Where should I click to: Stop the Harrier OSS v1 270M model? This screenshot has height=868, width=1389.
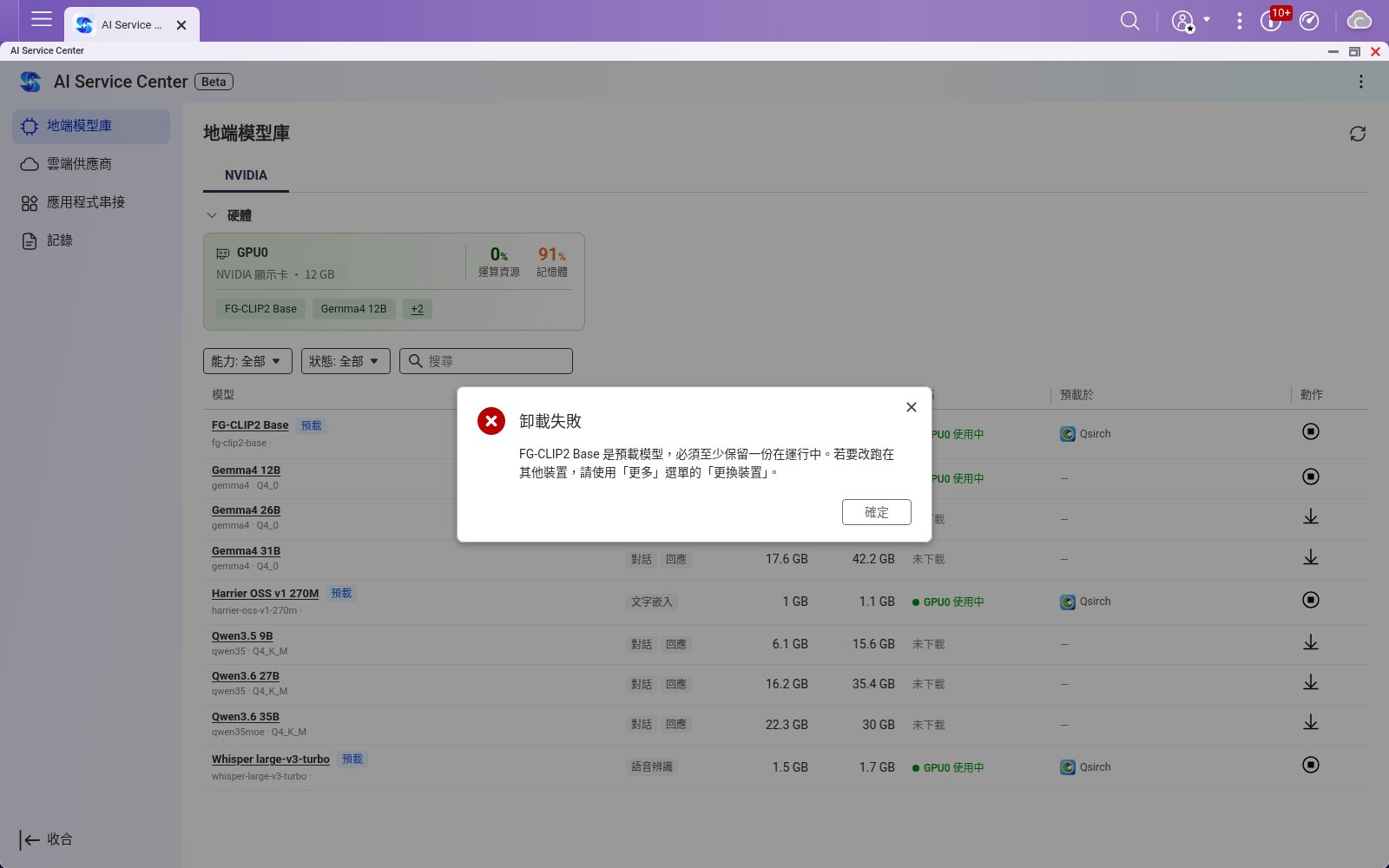point(1311,600)
